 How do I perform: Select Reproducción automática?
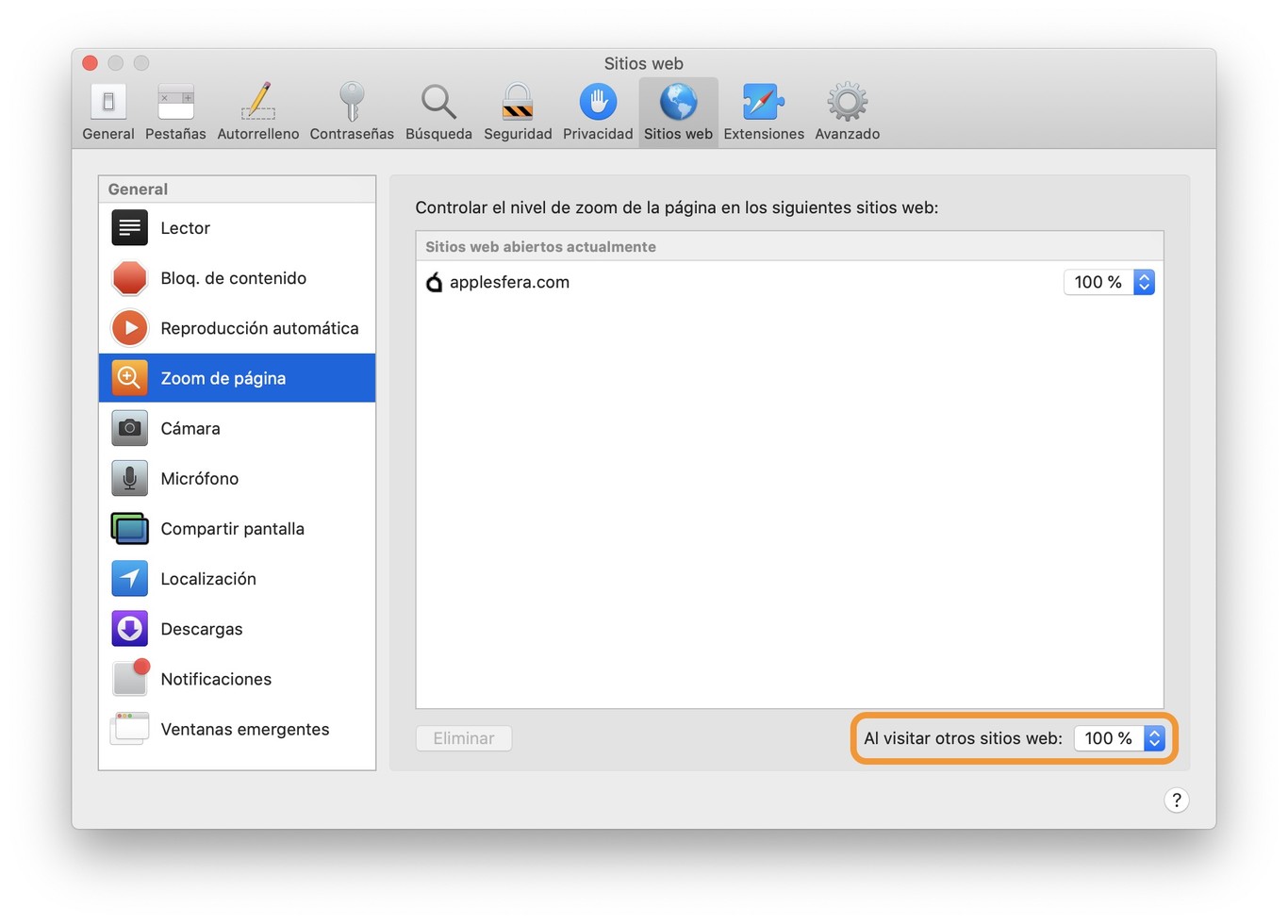pyautogui.click(x=259, y=327)
